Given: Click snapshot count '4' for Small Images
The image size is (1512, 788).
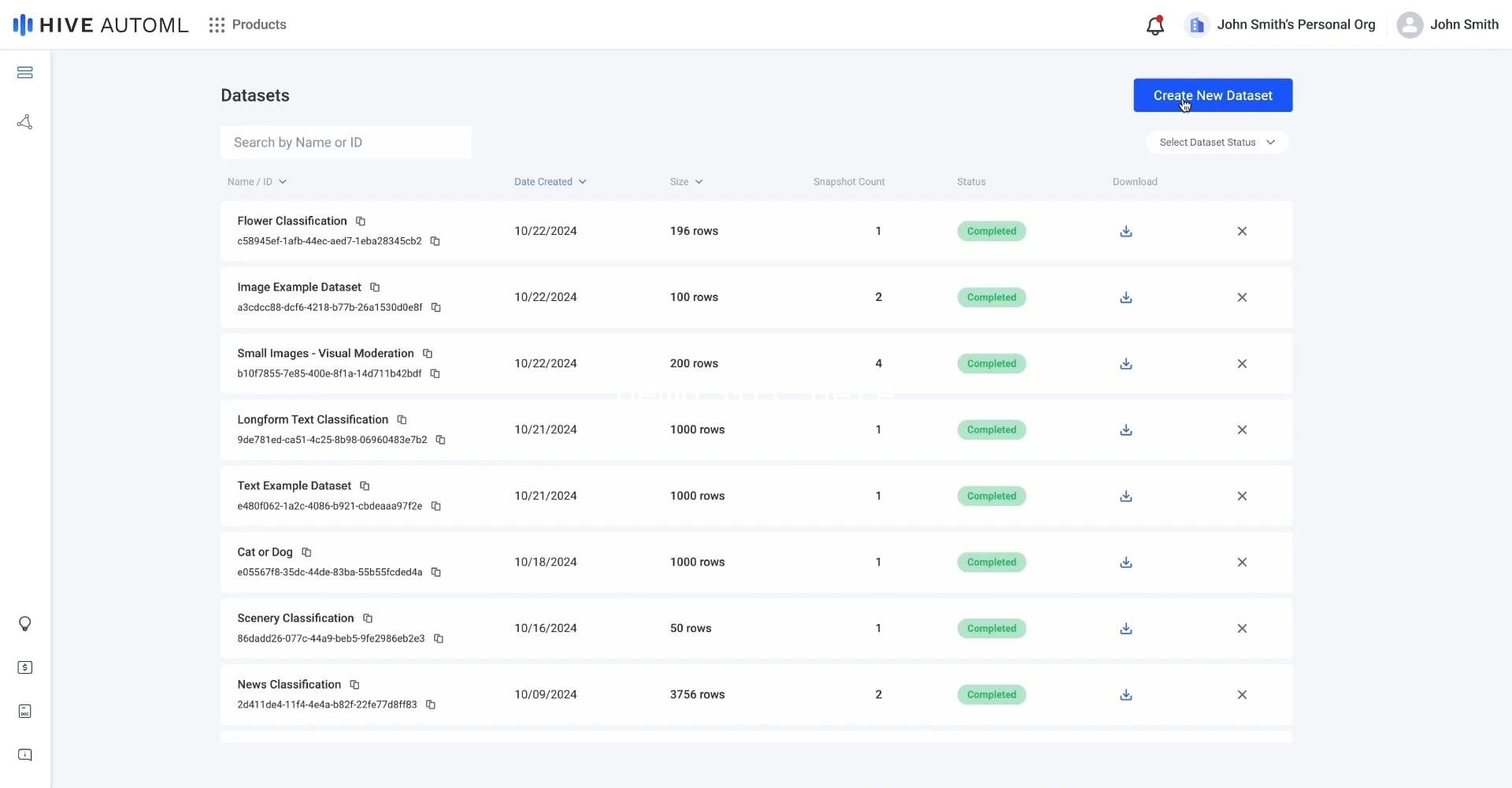Looking at the screenshot, I should point(878,364).
